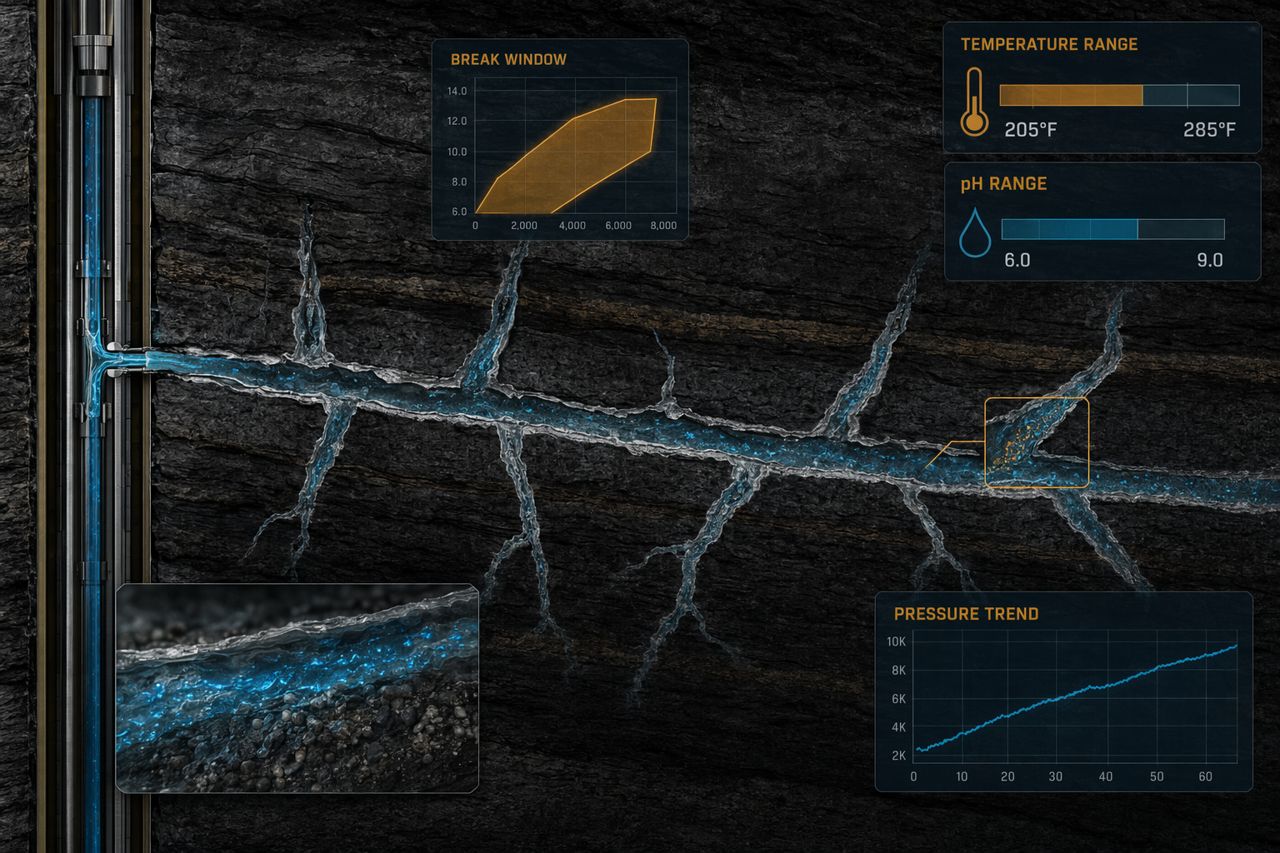This screenshot has width=1280, height=853.
Task: Click the "BREAK WINDOW" panel title
Action: tap(508, 59)
